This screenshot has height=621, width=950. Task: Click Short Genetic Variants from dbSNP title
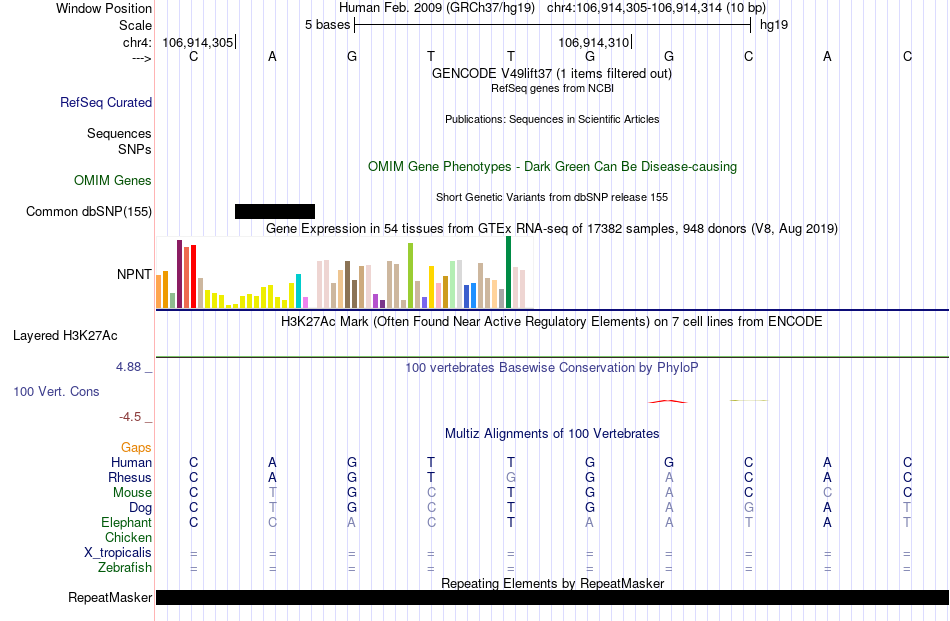pyautogui.click(x=552, y=197)
